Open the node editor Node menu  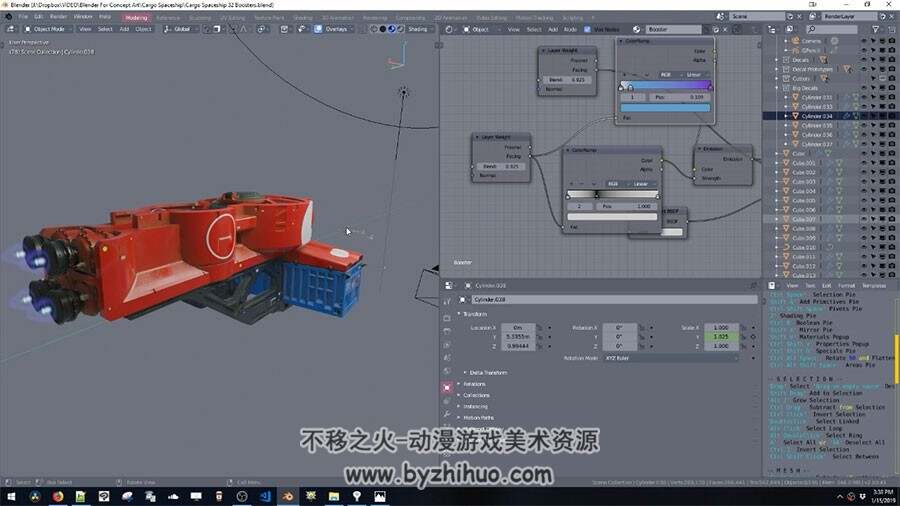(x=570, y=29)
